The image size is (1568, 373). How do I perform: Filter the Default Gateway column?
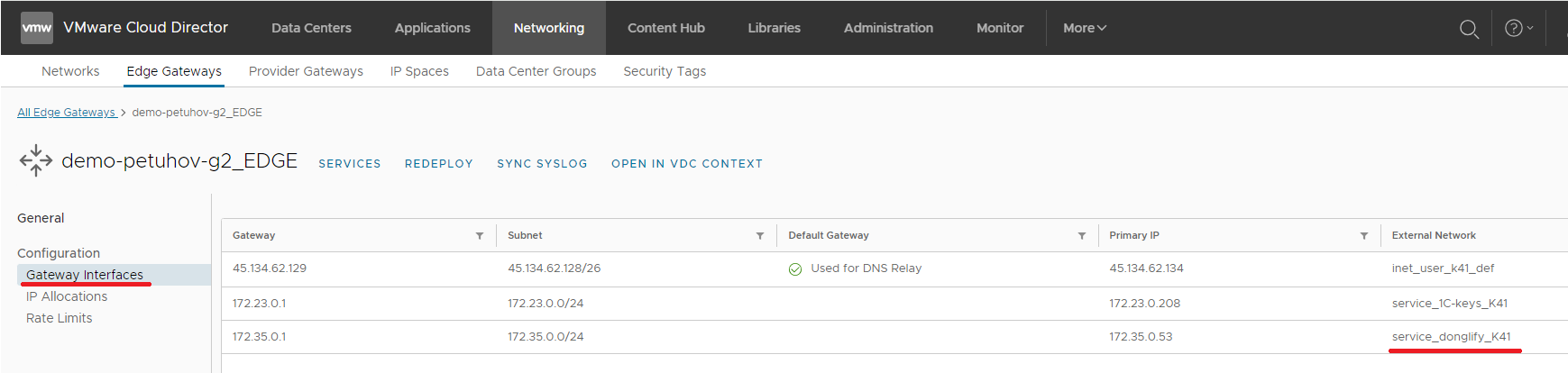tap(1081, 236)
